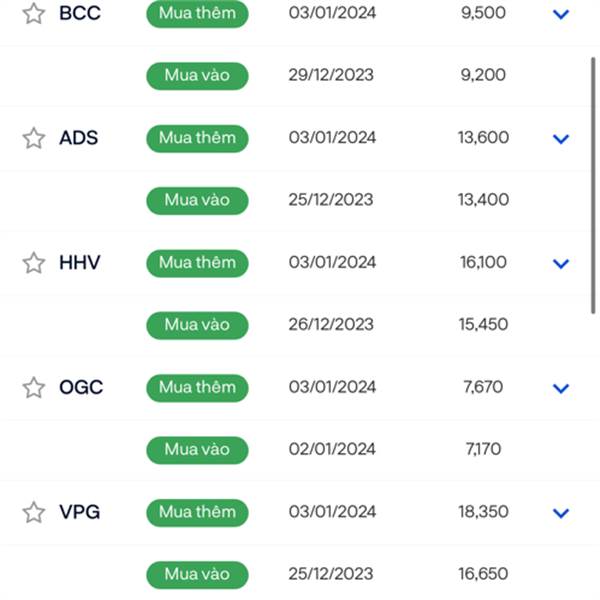Viewport: 600px width, 600px height.
Task: Toggle the favorite star for BCC
Action: [34, 13]
